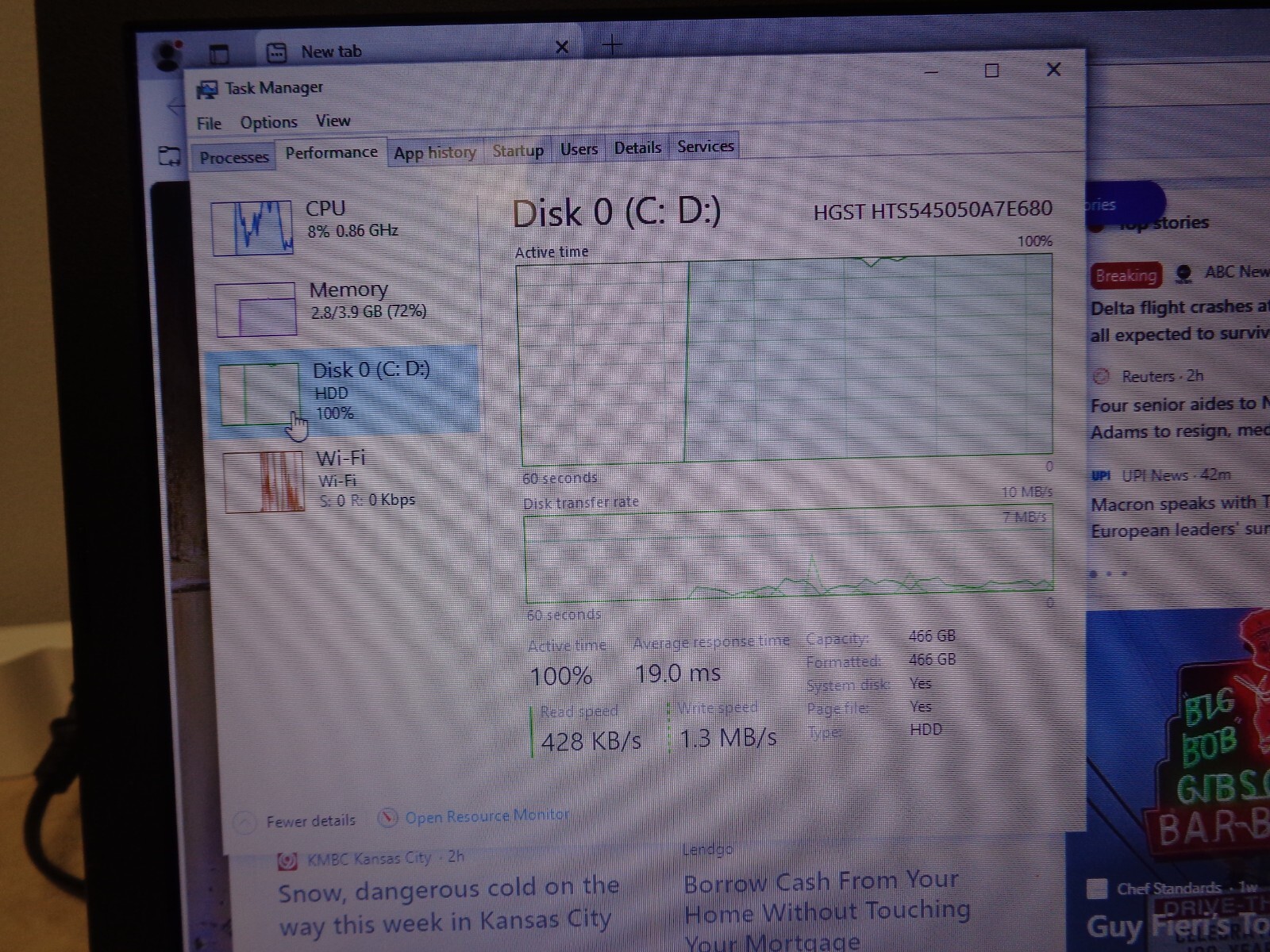The height and width of the screenshot is (952, 1270).
Task: Open the Services tab
Action: click(x=705, y=146)
